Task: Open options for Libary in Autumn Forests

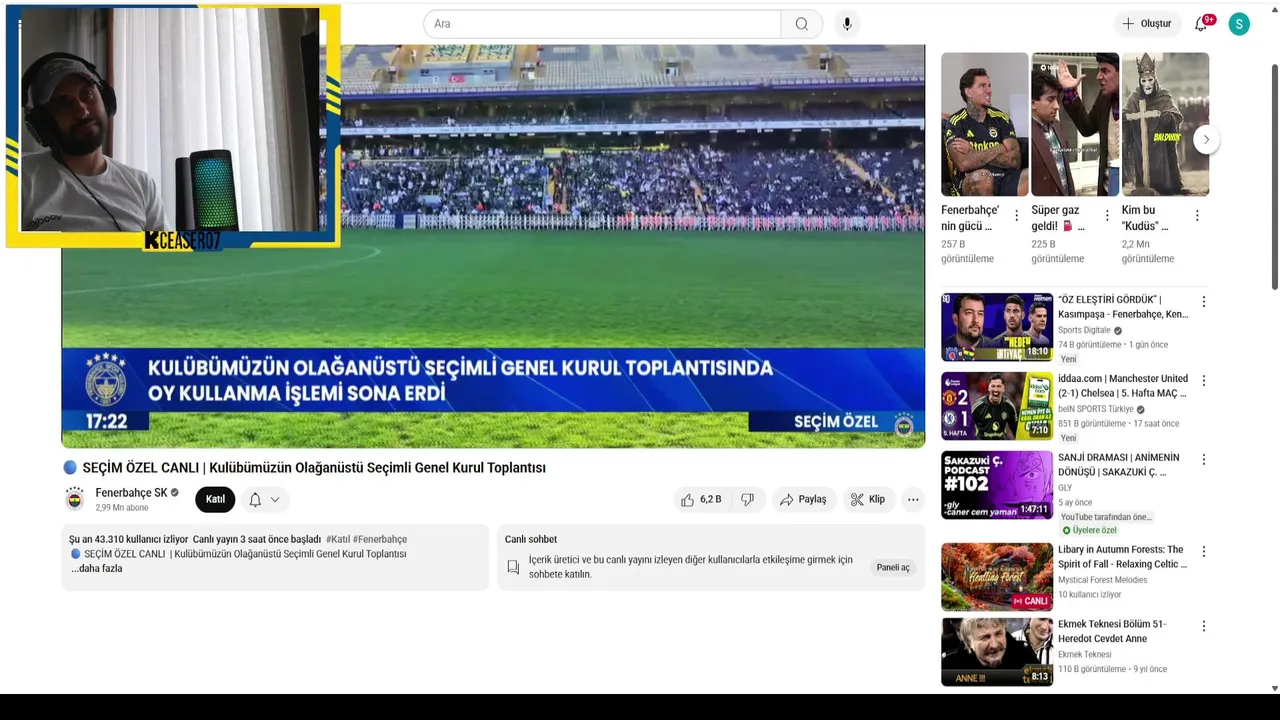Action: pos(1204,551)
